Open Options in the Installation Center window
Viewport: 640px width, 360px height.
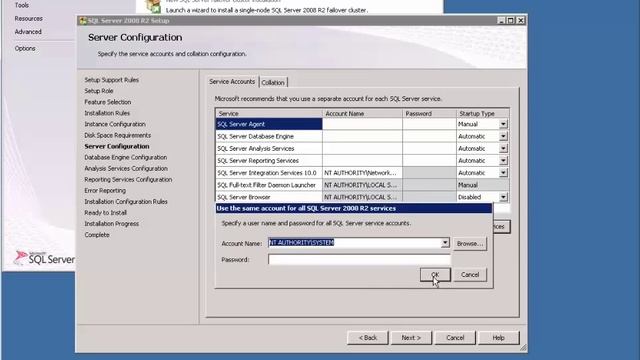click(25, 48)
